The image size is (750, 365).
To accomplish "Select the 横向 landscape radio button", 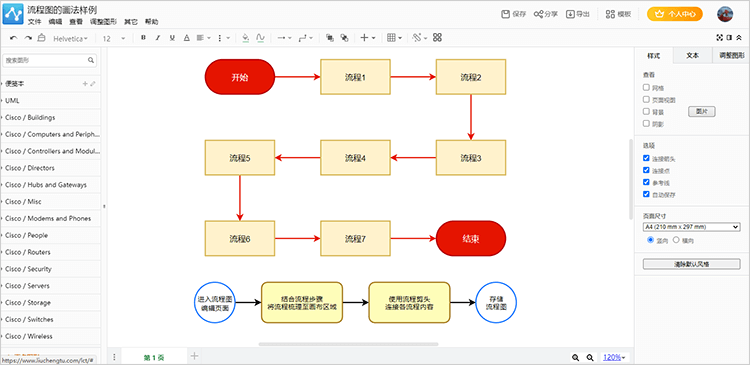I will coord(676,240).
